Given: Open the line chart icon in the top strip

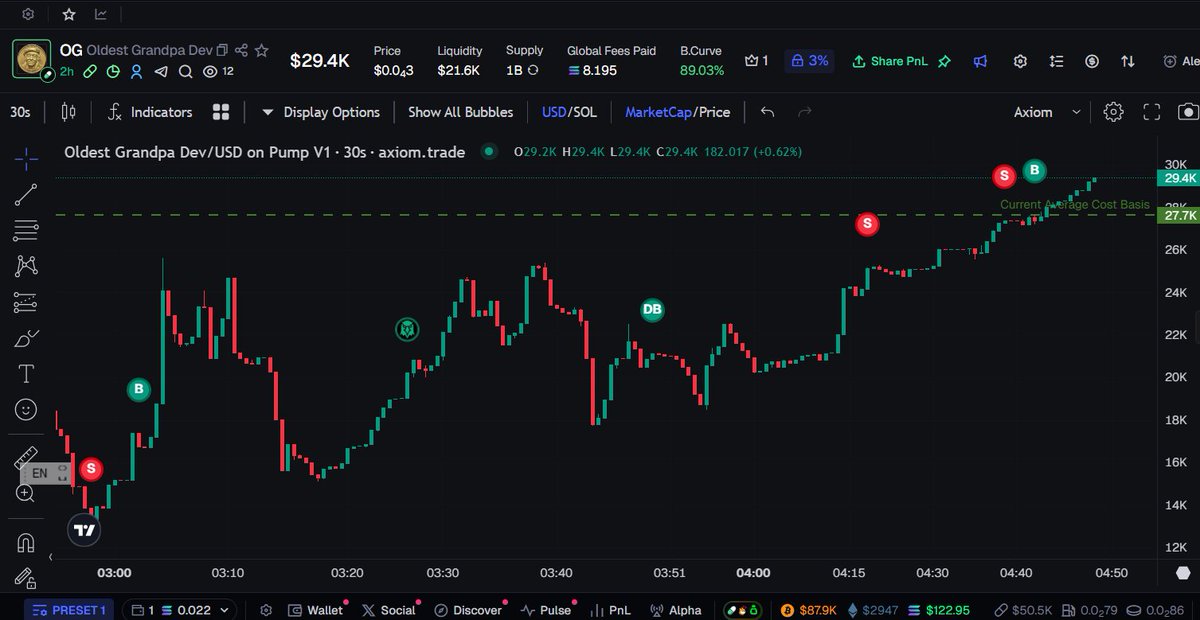Looking at the screenshot, I should (101, 14).
